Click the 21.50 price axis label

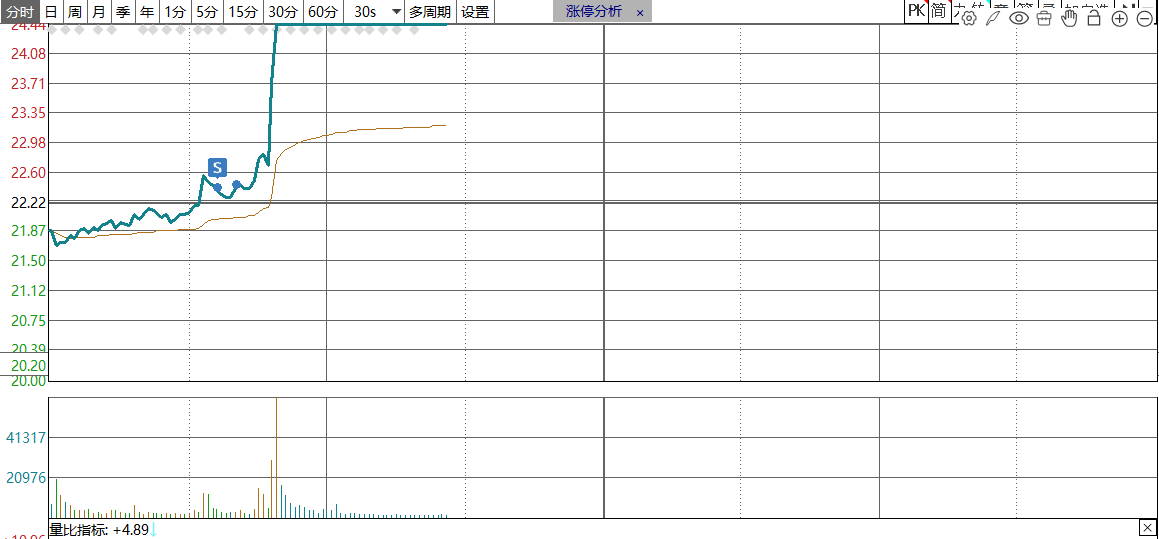tap(28, 260)
